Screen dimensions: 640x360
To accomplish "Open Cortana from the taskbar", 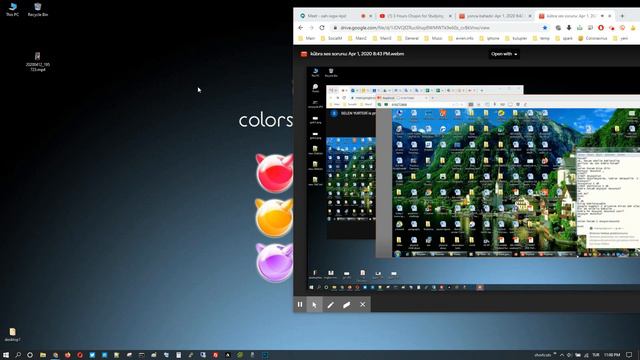I will point(30,355).
